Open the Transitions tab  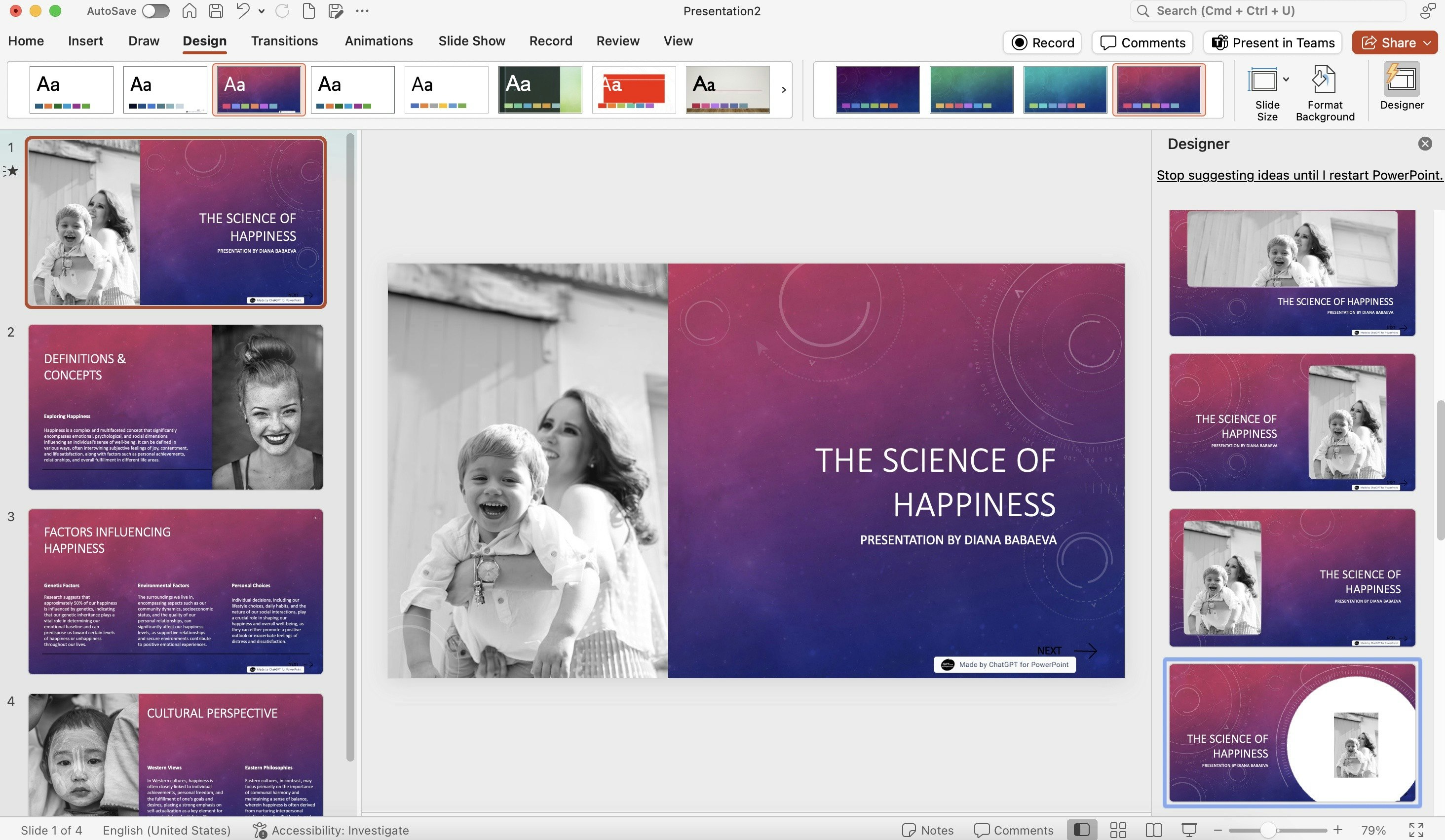pos(284,40)
